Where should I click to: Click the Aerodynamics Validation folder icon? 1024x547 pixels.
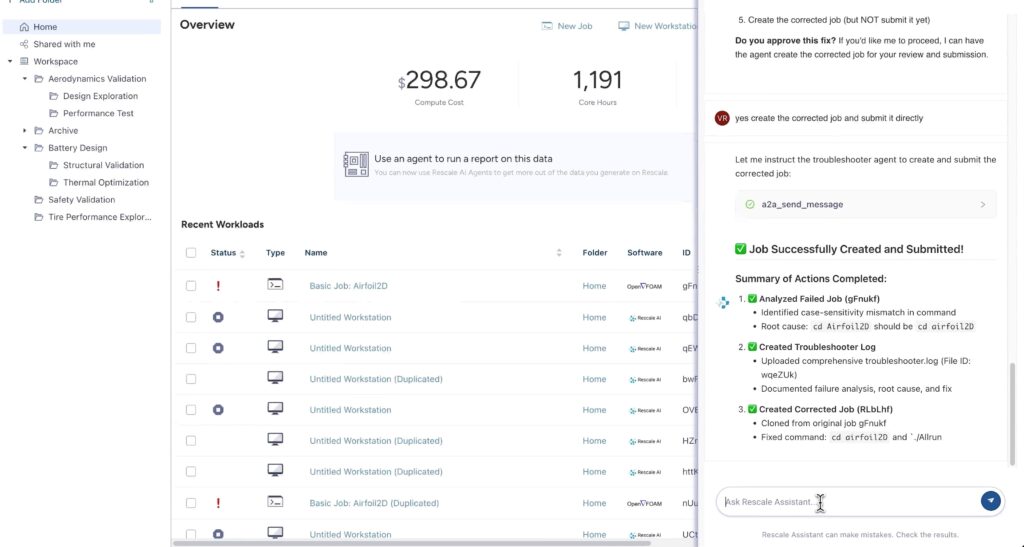(x=39, y=79)
